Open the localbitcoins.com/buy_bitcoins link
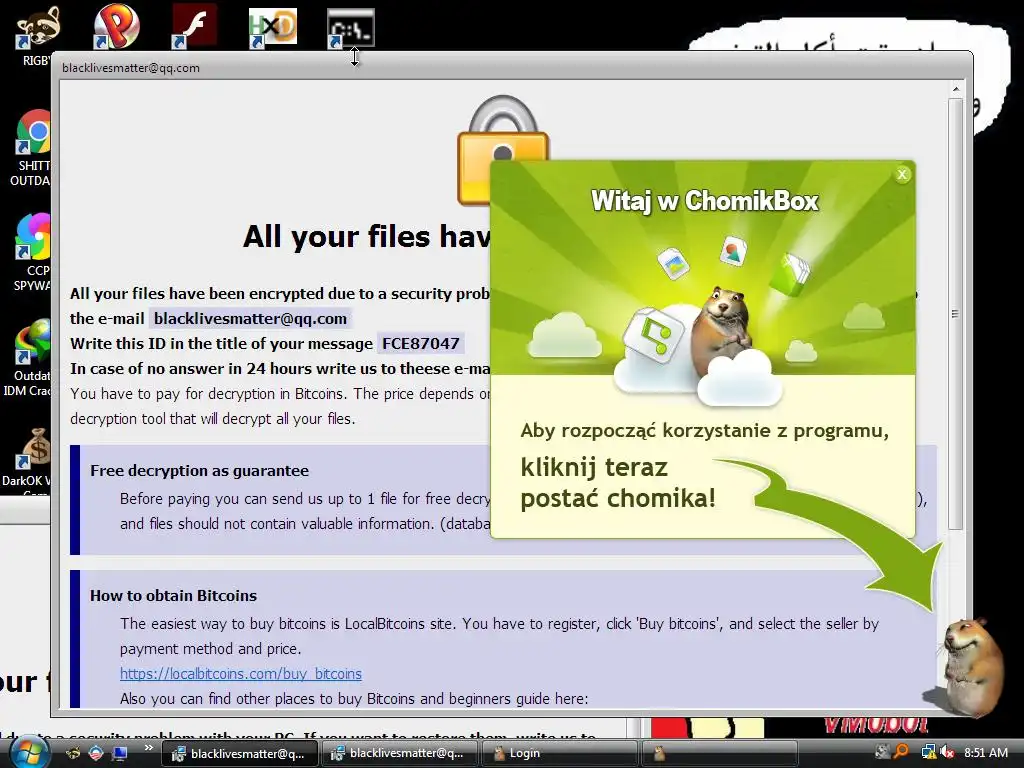This screenshot has width=1024, height=768. pyautogui.click(x=240, y=673)
